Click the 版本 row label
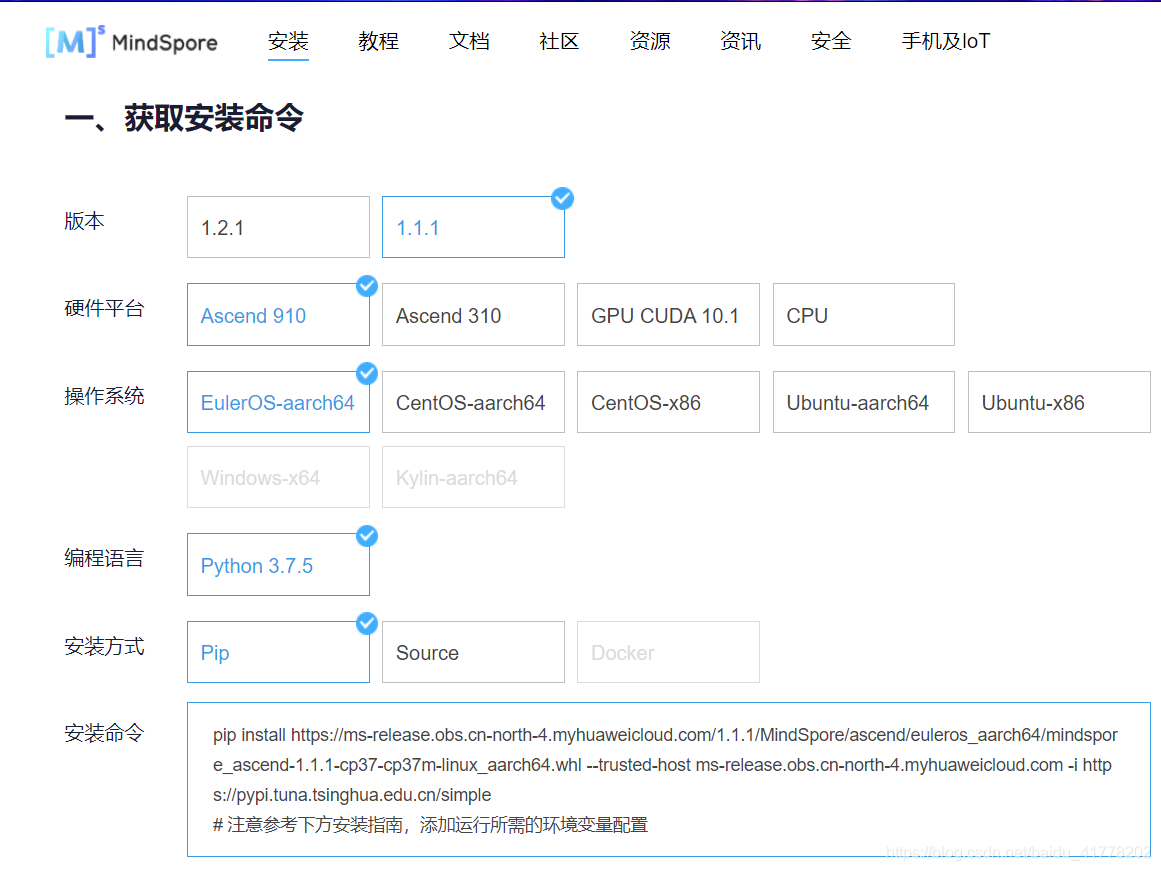The height and width of the screenshot is (871, 1161). click(x=84, y=221)
